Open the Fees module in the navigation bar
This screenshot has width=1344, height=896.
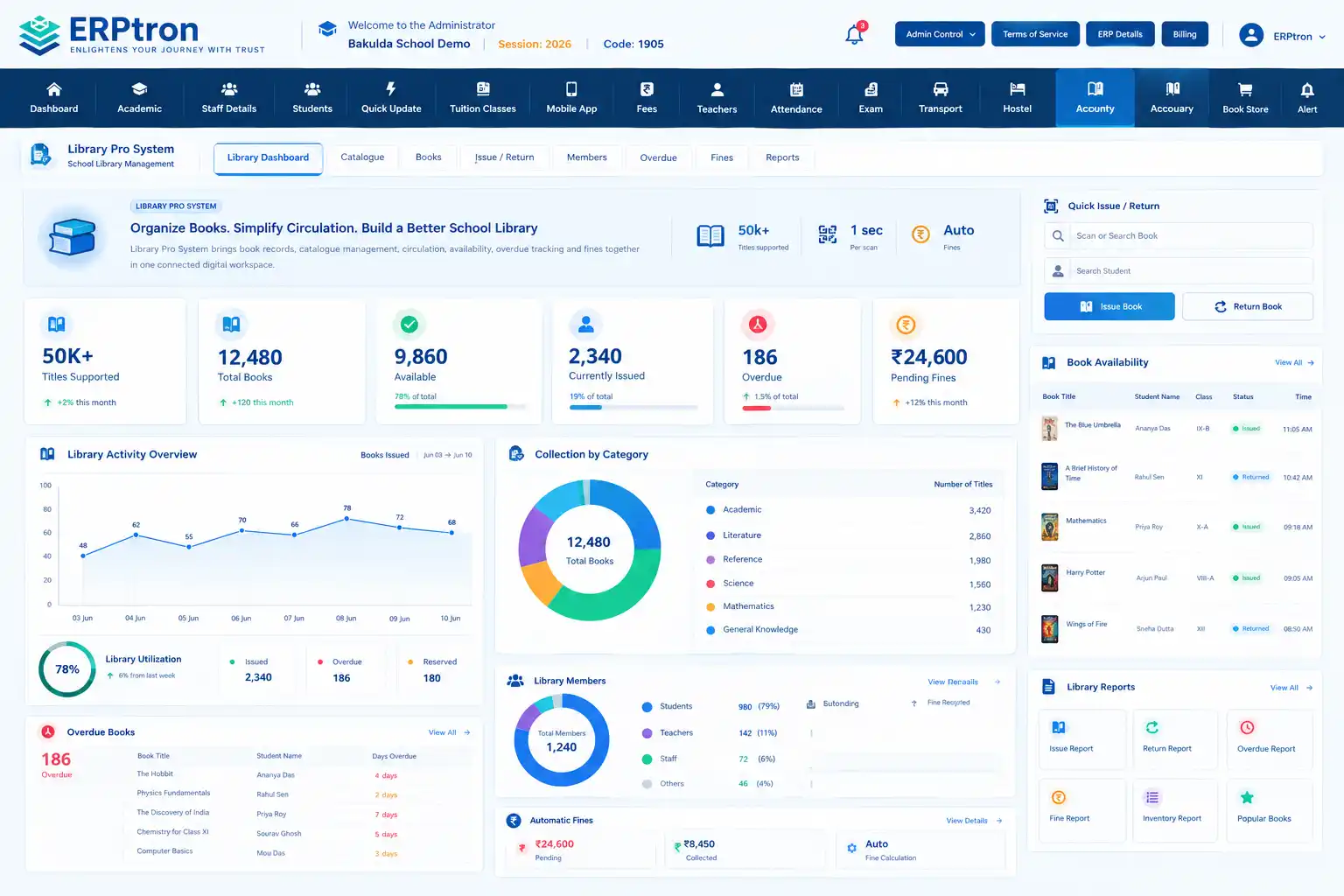point(647,98)
